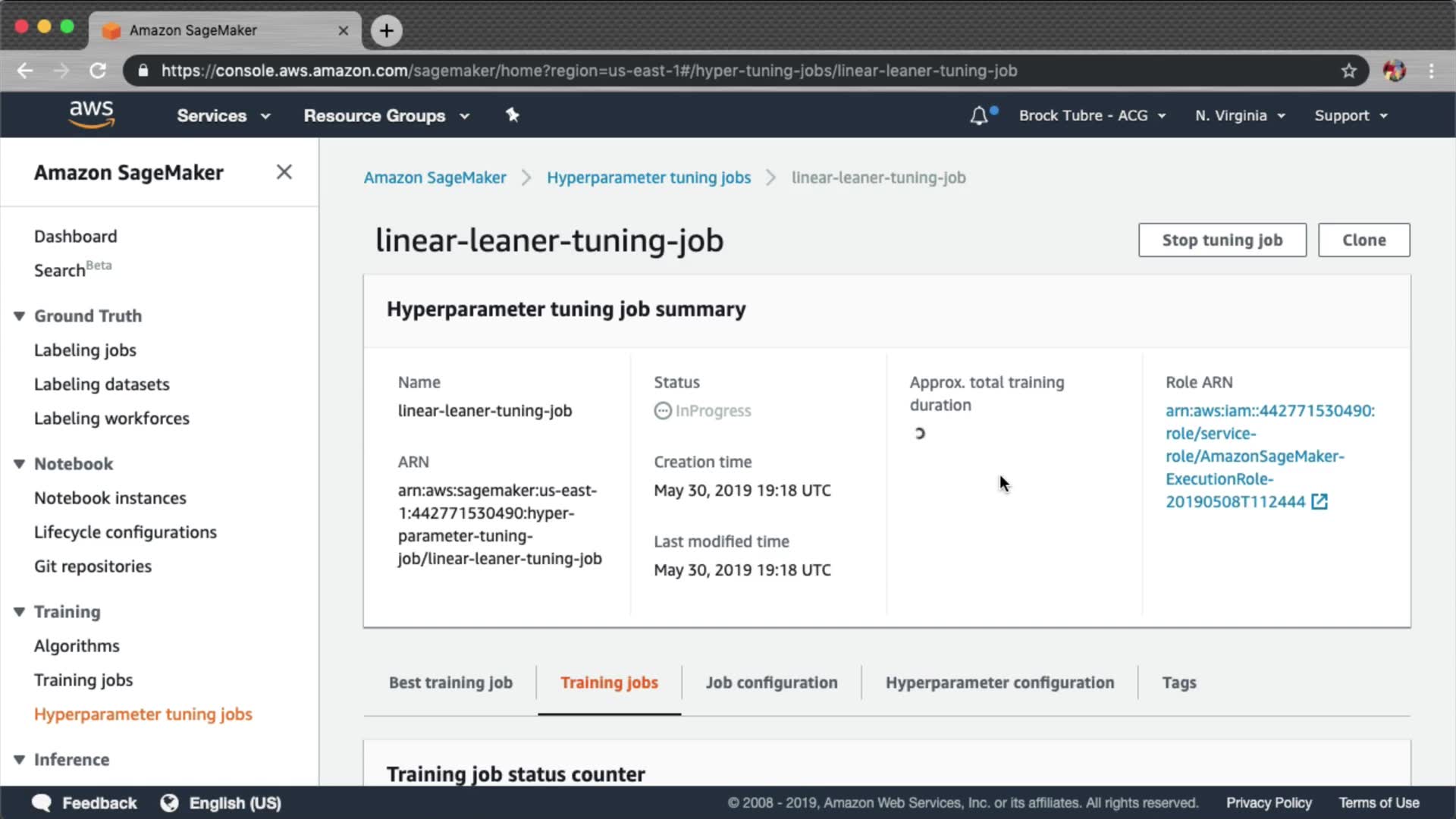Click the English (US) globe icon
1456x819 pixels.
point(169,803)
